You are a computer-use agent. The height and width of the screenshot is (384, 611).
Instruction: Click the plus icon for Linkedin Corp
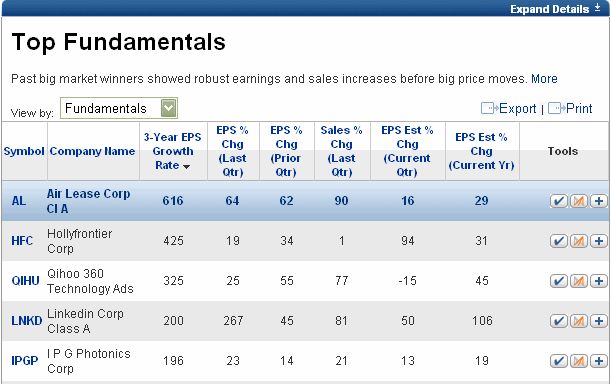pyautogui.click(x=599, y=321)
